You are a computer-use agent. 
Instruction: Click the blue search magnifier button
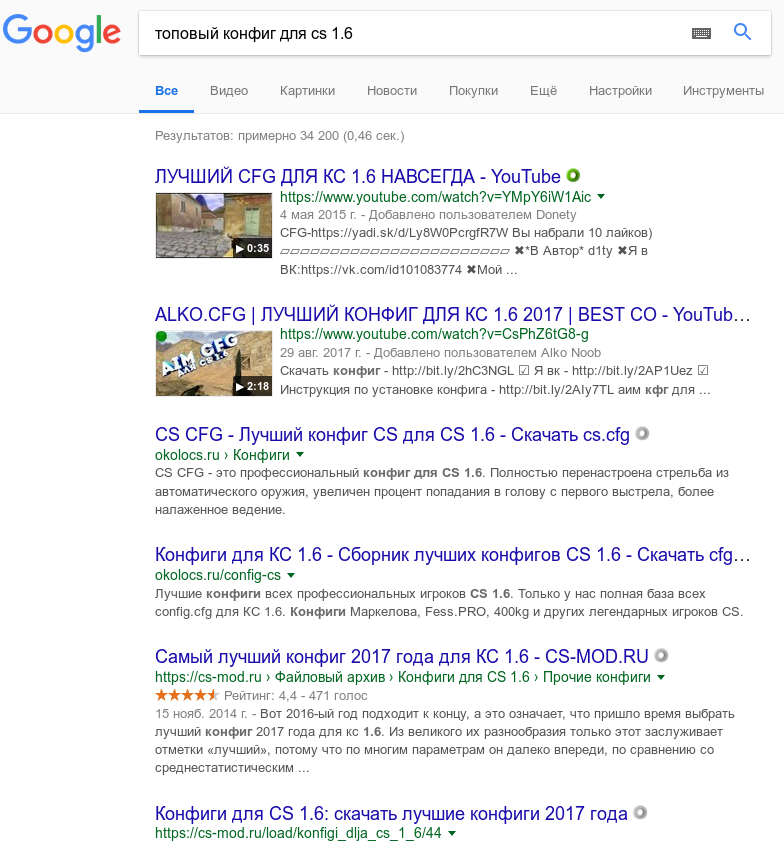742,32
